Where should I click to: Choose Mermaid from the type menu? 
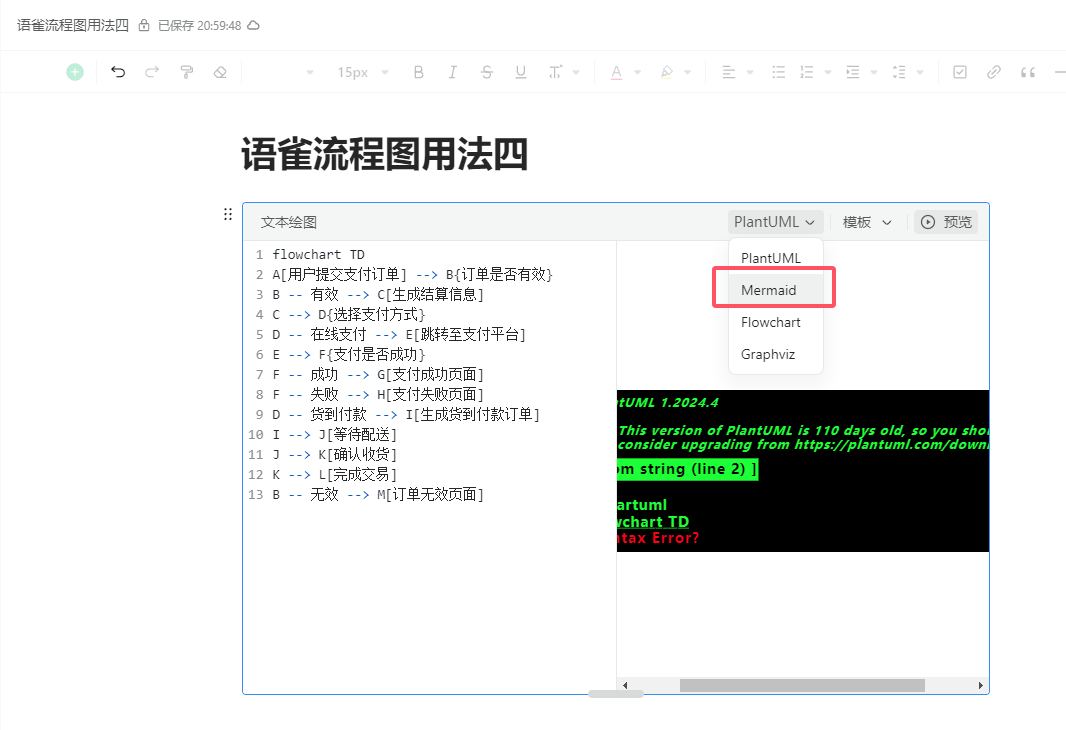(x=776, y=290)
